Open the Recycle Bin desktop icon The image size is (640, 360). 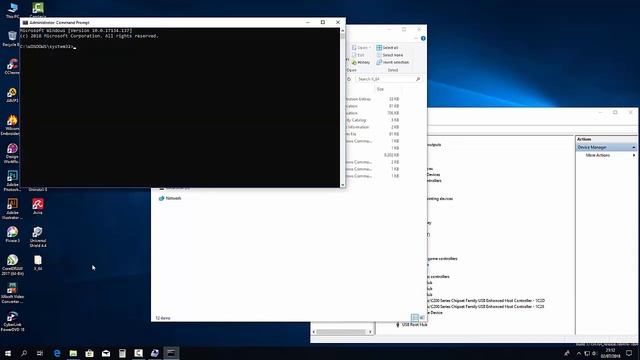coord(11,39)
